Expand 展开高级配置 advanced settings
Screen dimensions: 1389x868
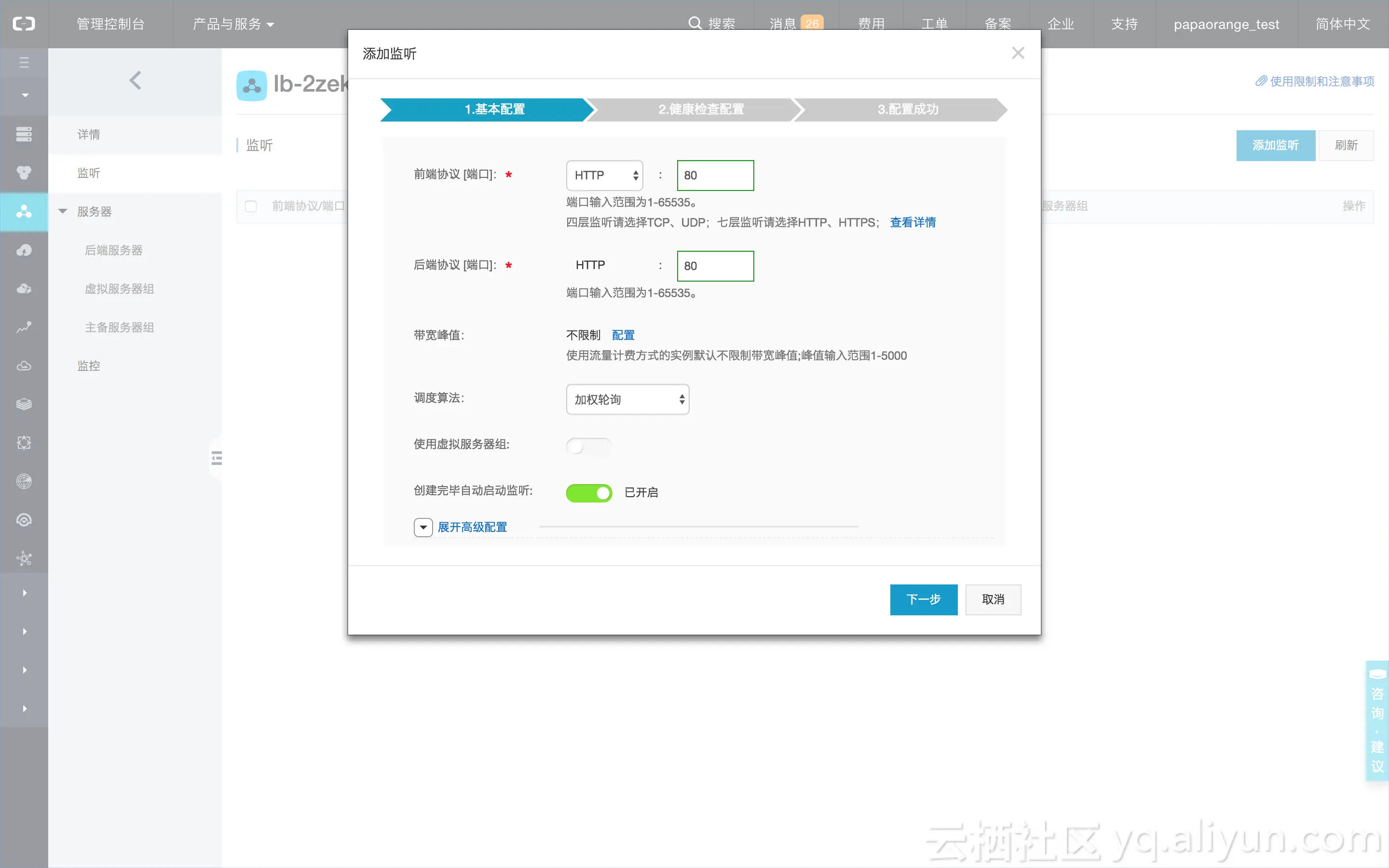[472, 527]
